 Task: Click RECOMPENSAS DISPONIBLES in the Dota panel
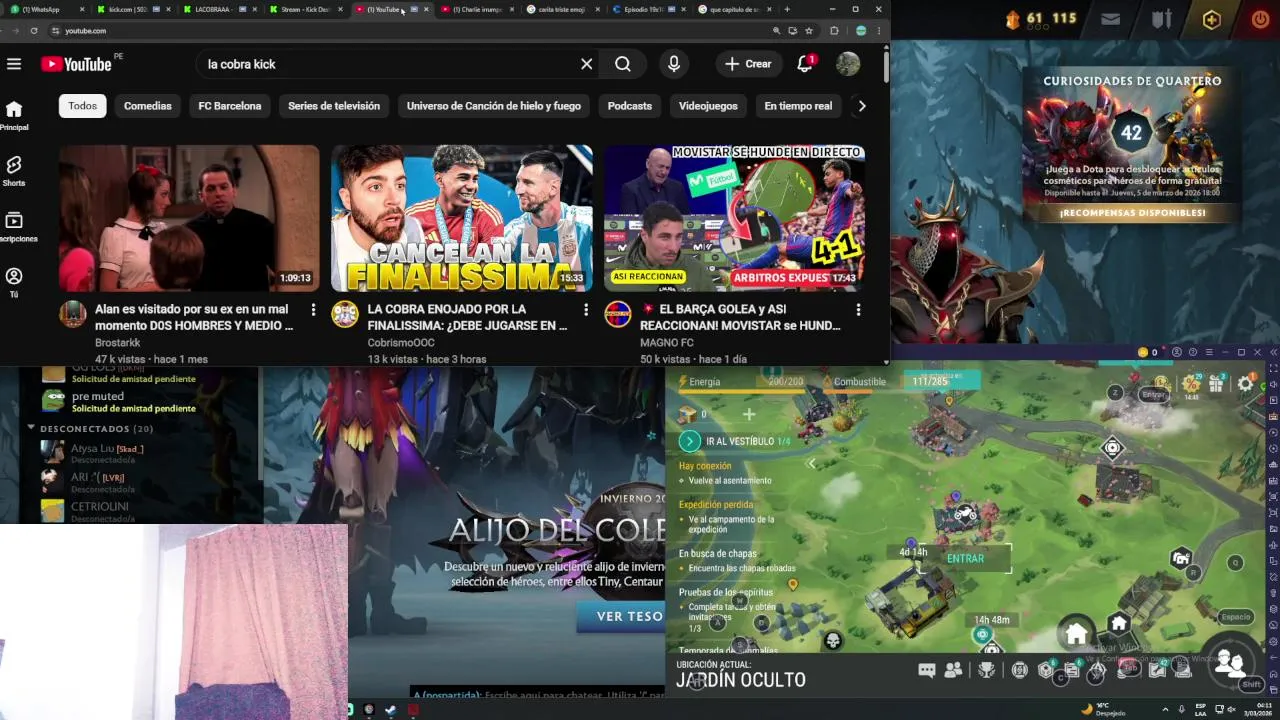pyautogui.click(x=1133, y=213)
